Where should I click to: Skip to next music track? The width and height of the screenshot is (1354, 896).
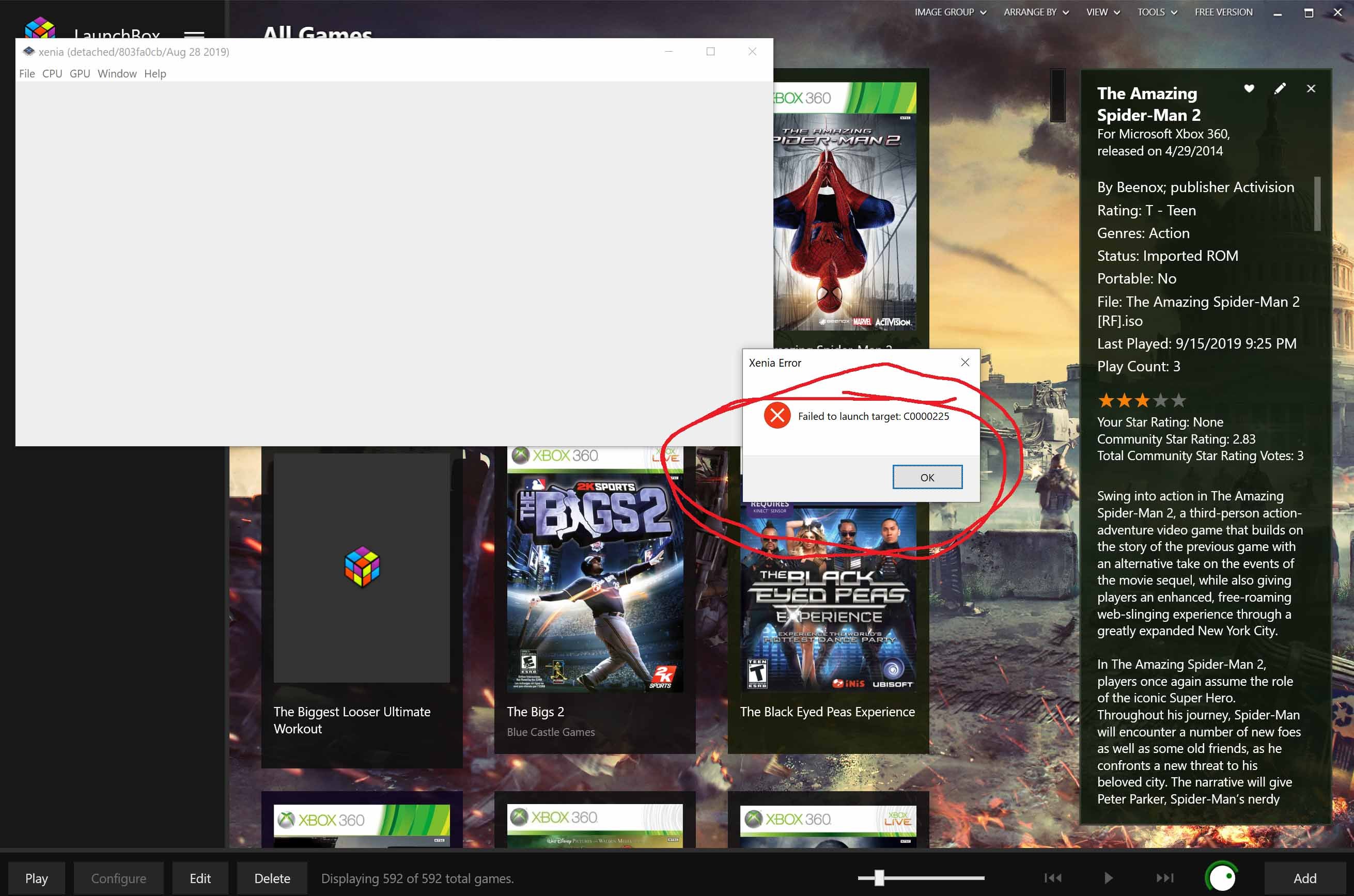click(x=1164, y=878)
